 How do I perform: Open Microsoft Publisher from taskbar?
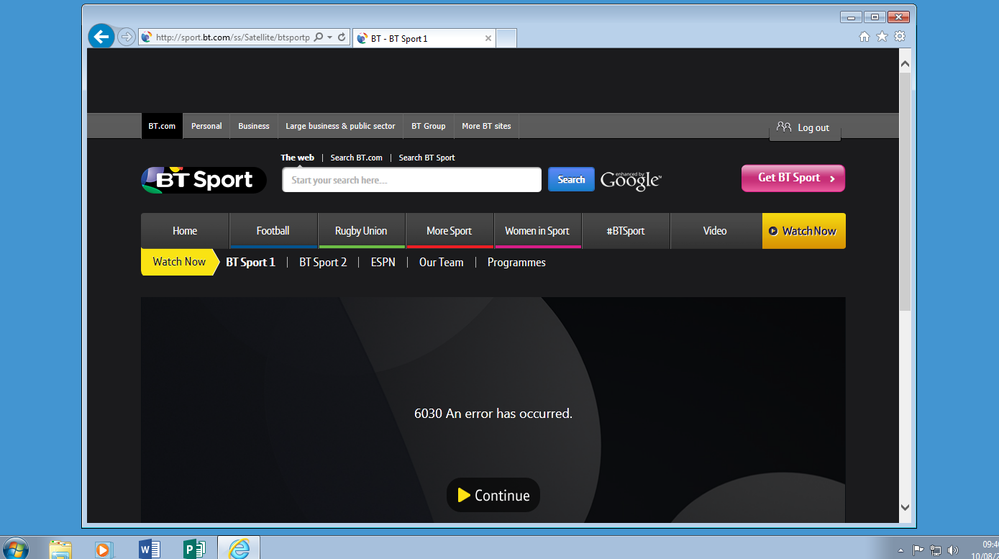(x=194, y=549)
